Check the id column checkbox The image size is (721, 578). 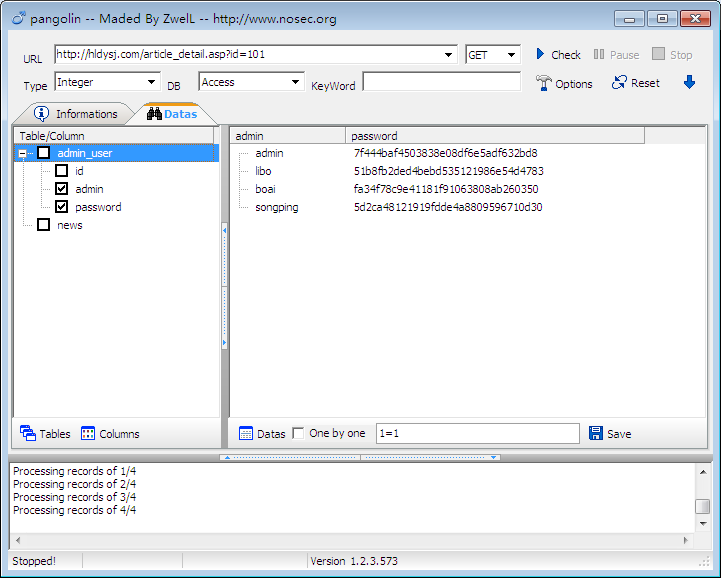point(61,171)
